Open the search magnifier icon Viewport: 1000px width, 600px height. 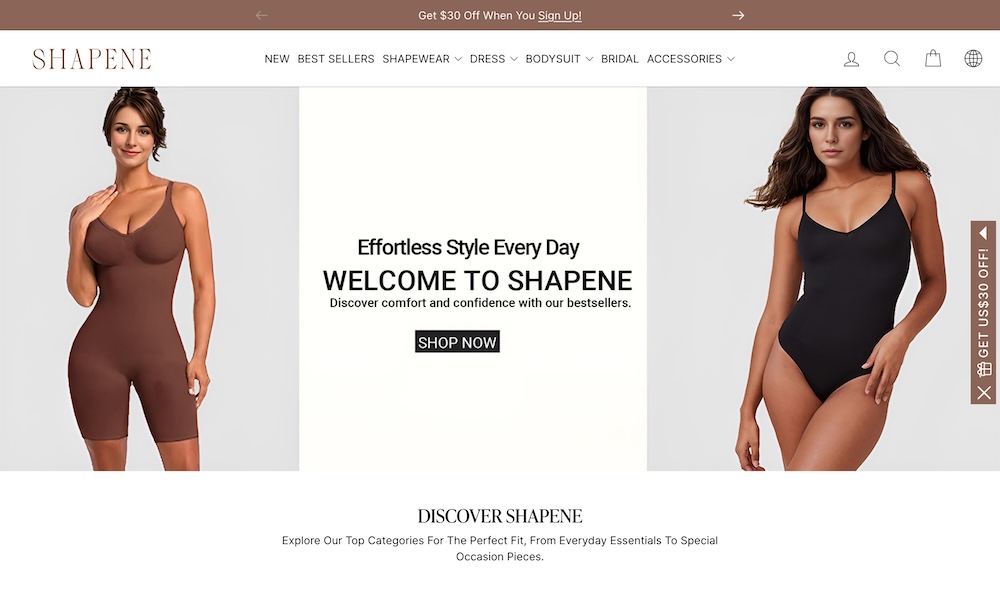(x=892, y=59)
